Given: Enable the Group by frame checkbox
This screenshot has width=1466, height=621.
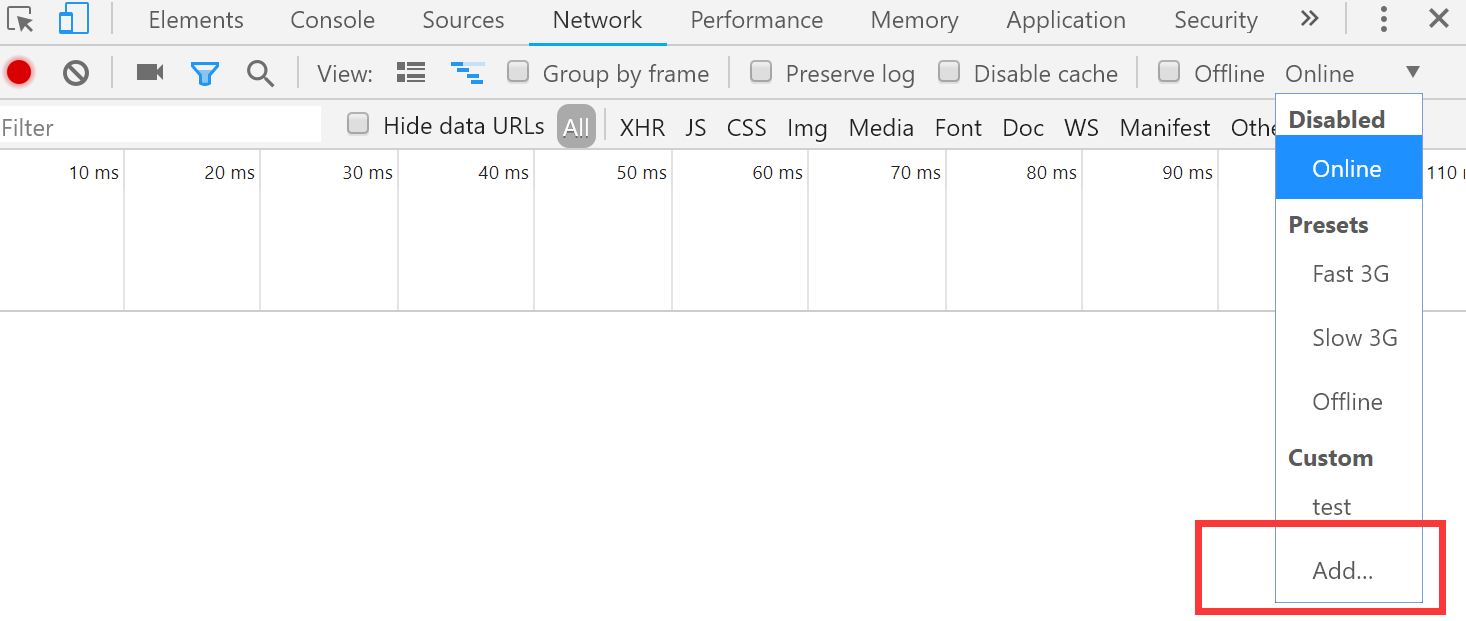Looking at the screenshot, I should coord(518,71).
